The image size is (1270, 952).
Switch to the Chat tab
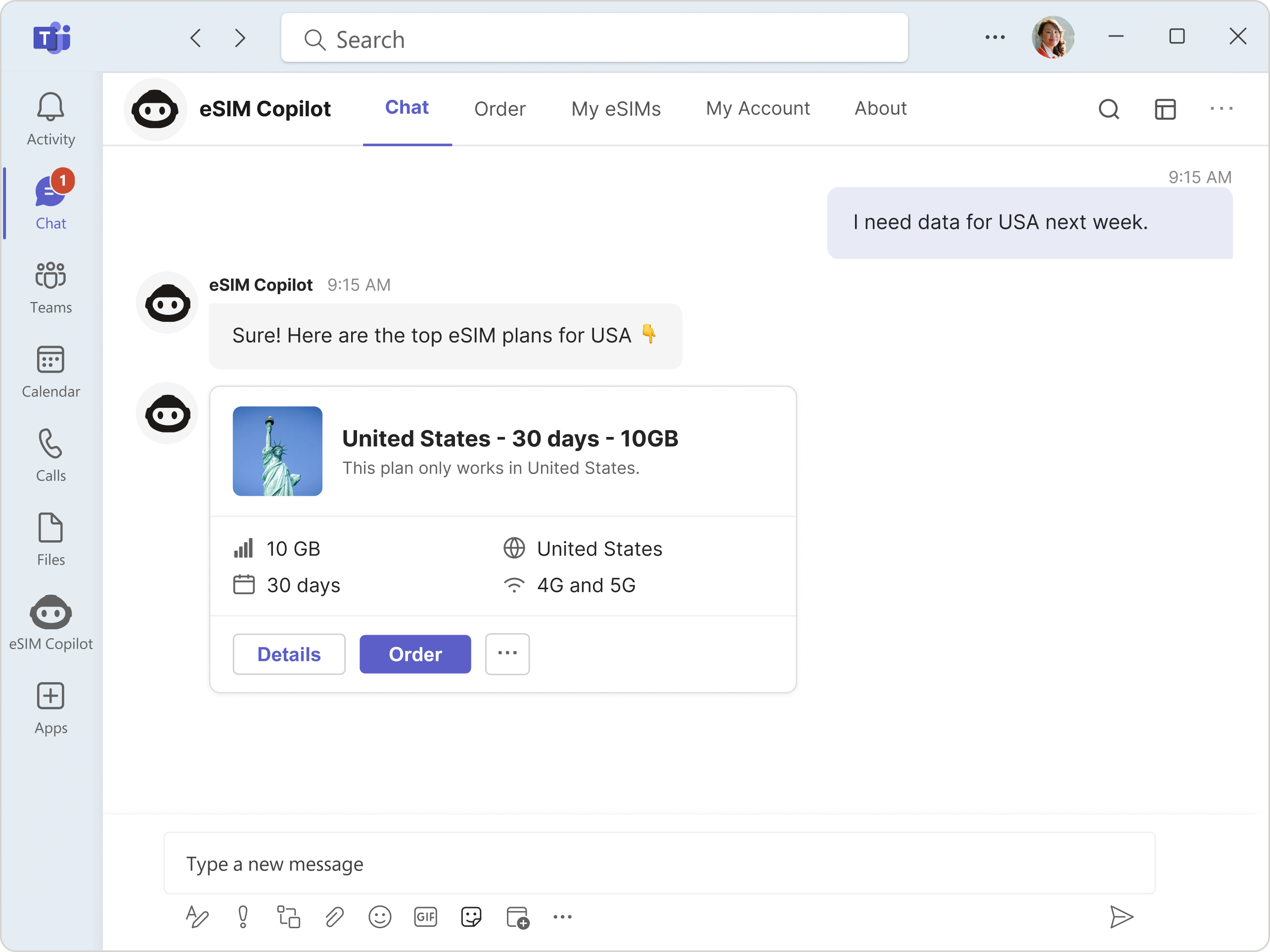pyautogui.click(x=407, y=108)
